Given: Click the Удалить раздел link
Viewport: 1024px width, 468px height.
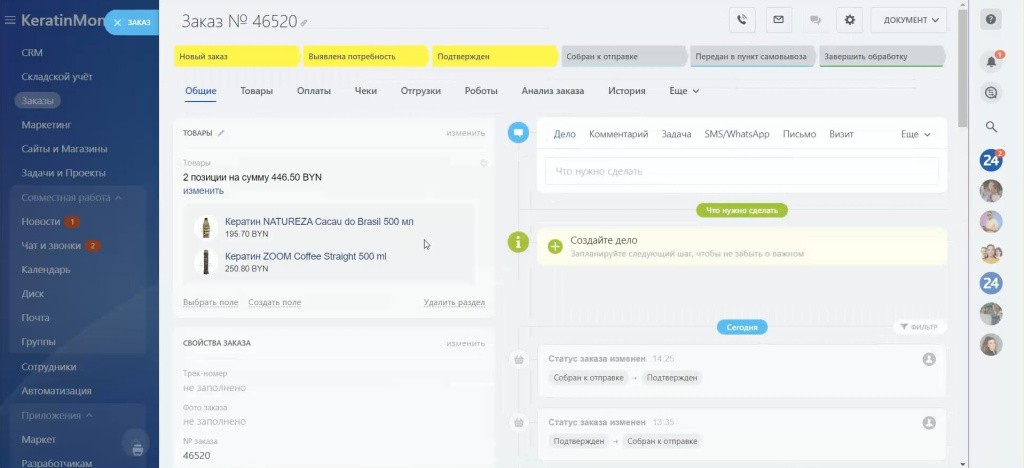Looking at the screenshot, I should [x=454, y=302].
